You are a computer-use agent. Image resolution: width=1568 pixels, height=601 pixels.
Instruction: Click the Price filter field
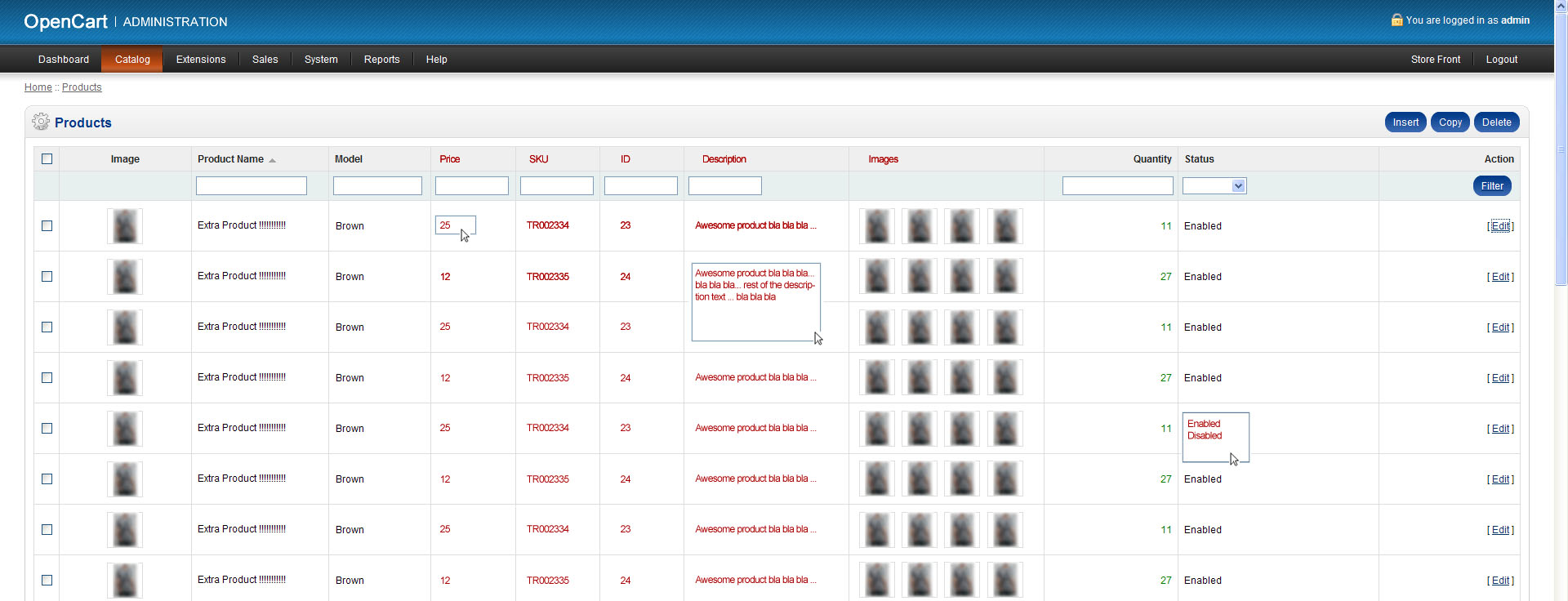tap(472, 186)
